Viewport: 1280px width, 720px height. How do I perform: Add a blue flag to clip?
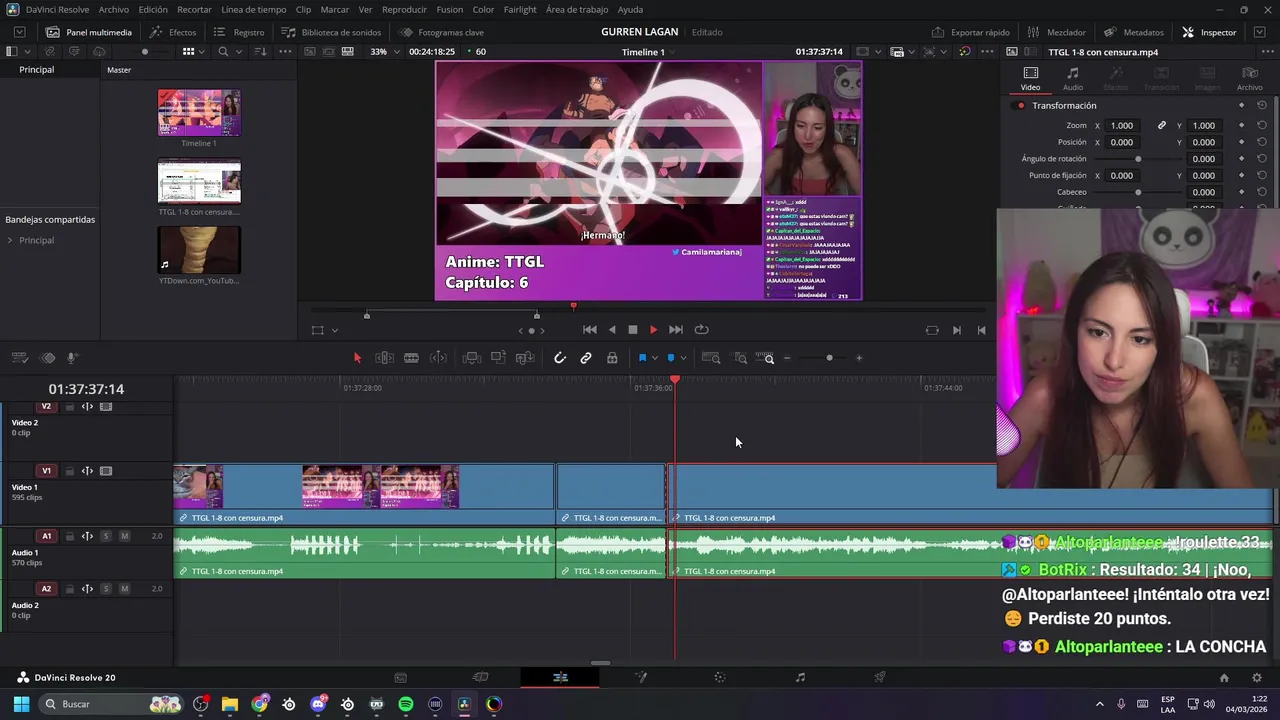[x=642, y=358]
